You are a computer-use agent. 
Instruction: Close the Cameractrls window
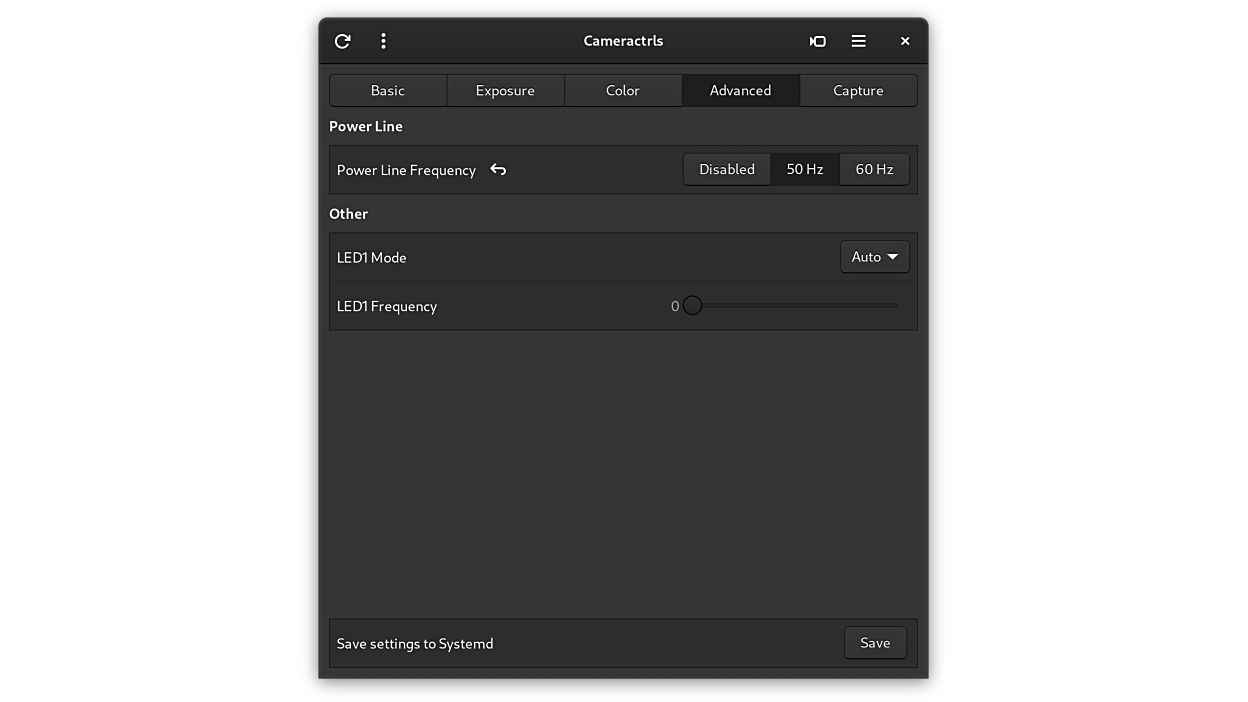pos(905,41)
